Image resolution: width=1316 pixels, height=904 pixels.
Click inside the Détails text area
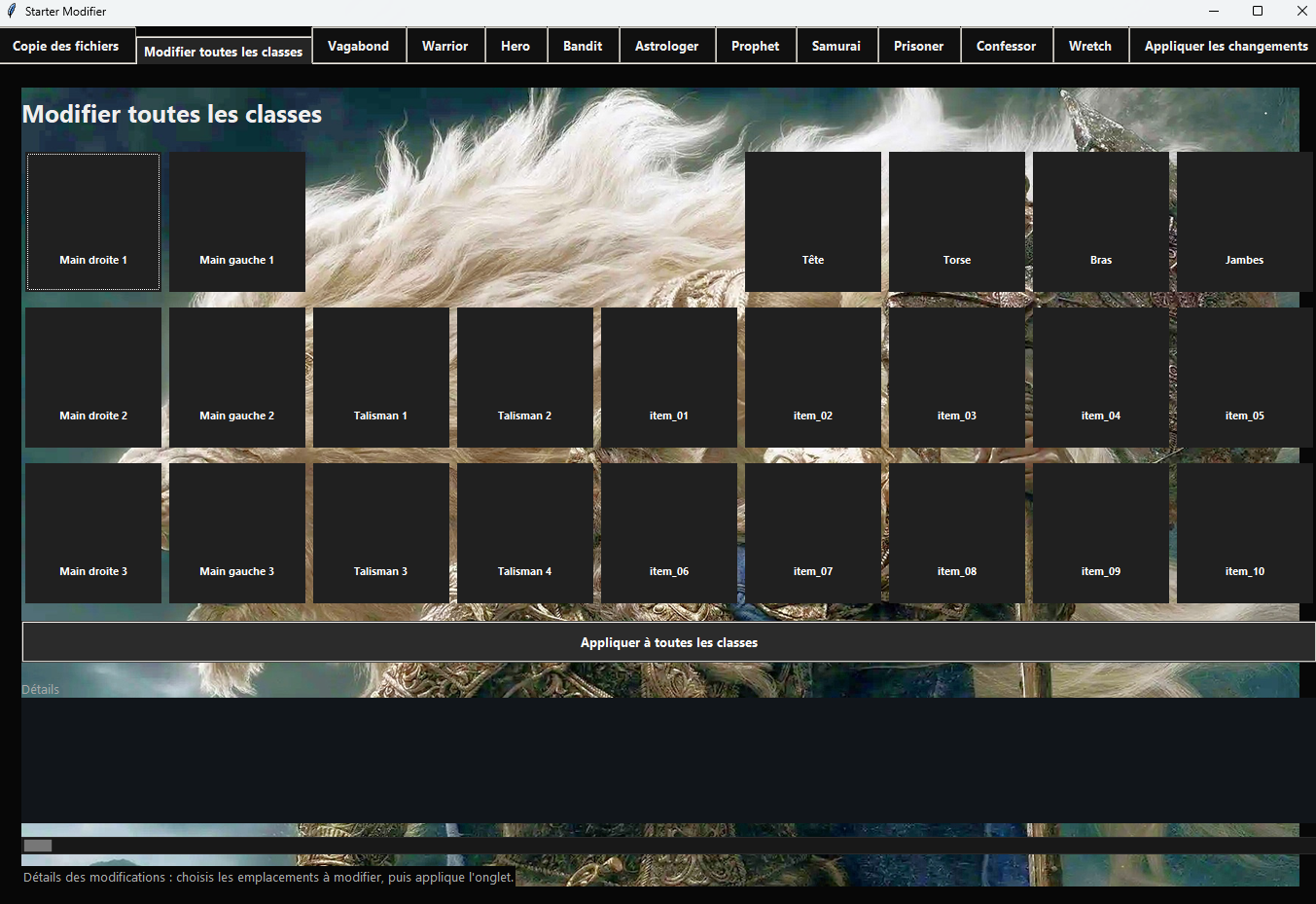(669, 760)
